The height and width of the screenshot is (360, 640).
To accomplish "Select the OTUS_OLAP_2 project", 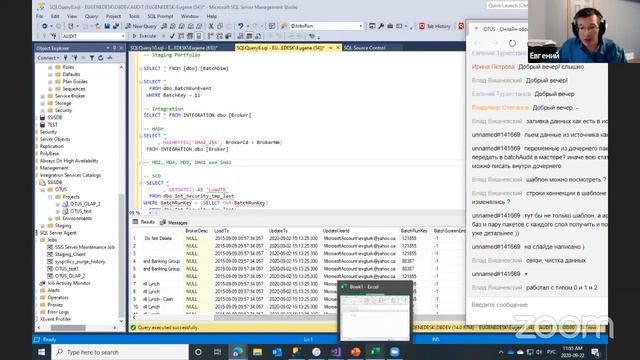I will pos(85,204).
